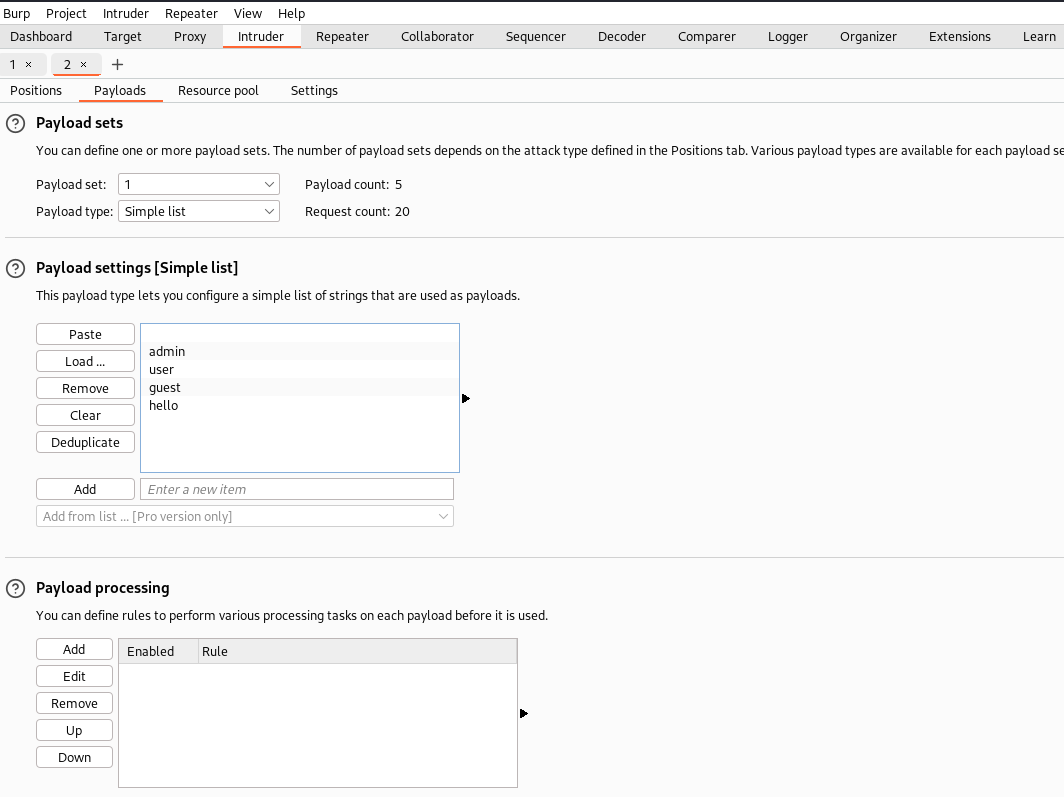Switch to the Dashboard tab

[x=41, y=37]
